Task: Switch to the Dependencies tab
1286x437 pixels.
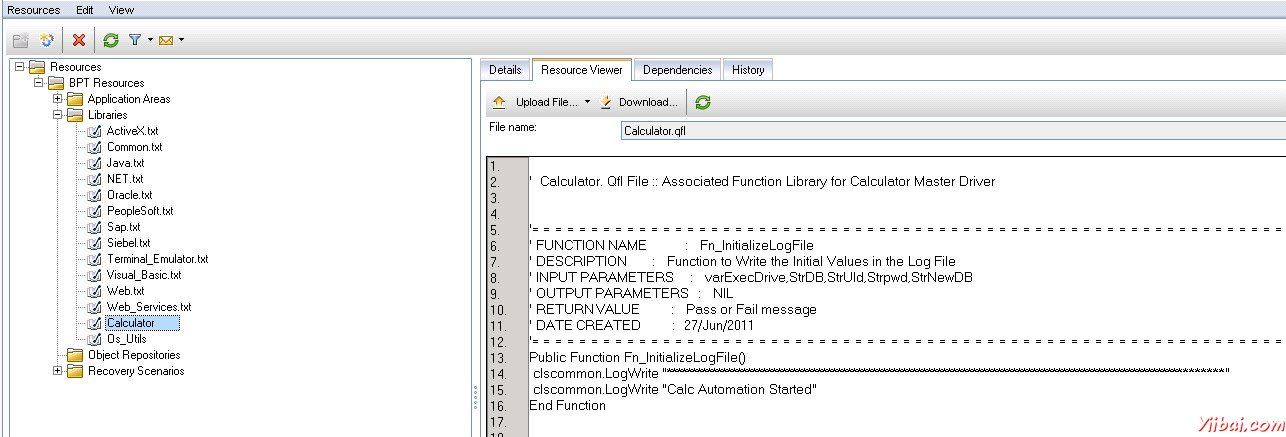Action: tap(677, 70)
